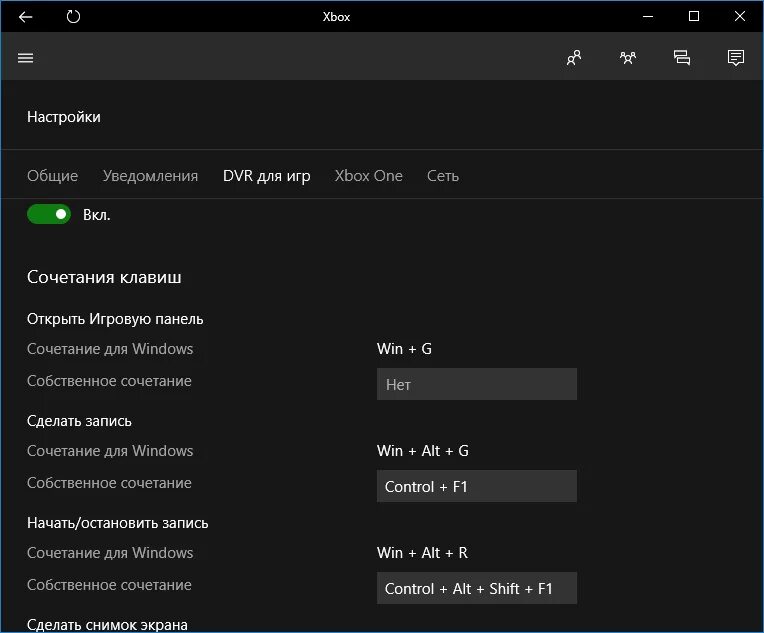Maximize the Xbox window

click(694, 17)
